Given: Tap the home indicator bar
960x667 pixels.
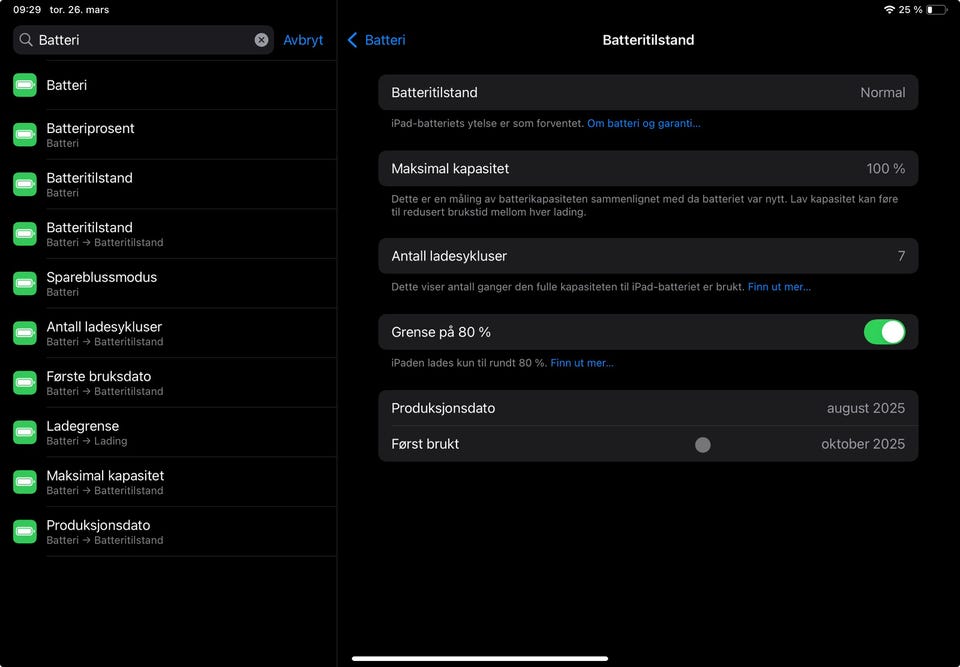Looking at the screenshot, I should point(480,658).
